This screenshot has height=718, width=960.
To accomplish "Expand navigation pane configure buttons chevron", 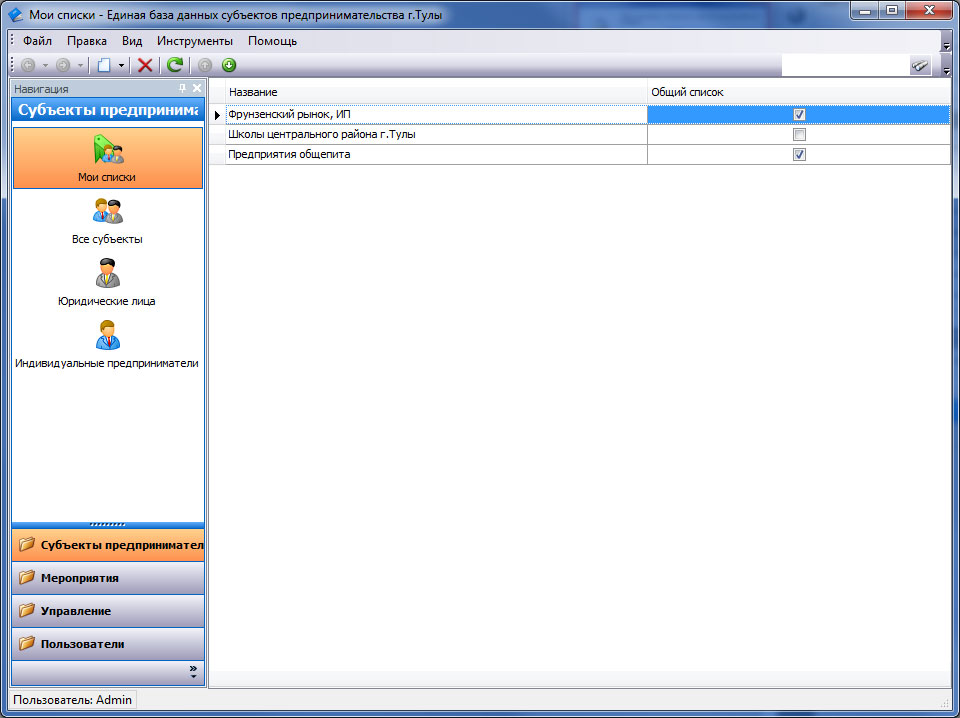I will pyautogui.click(x=193, y=672).
